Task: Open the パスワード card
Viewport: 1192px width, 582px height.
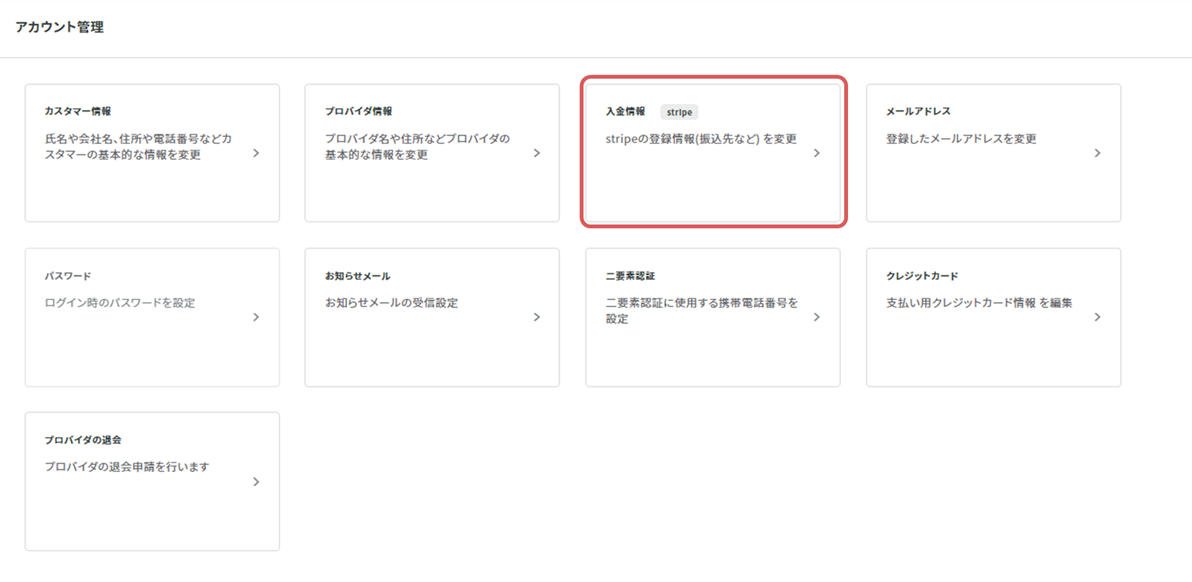Action: tap(152, 317)
